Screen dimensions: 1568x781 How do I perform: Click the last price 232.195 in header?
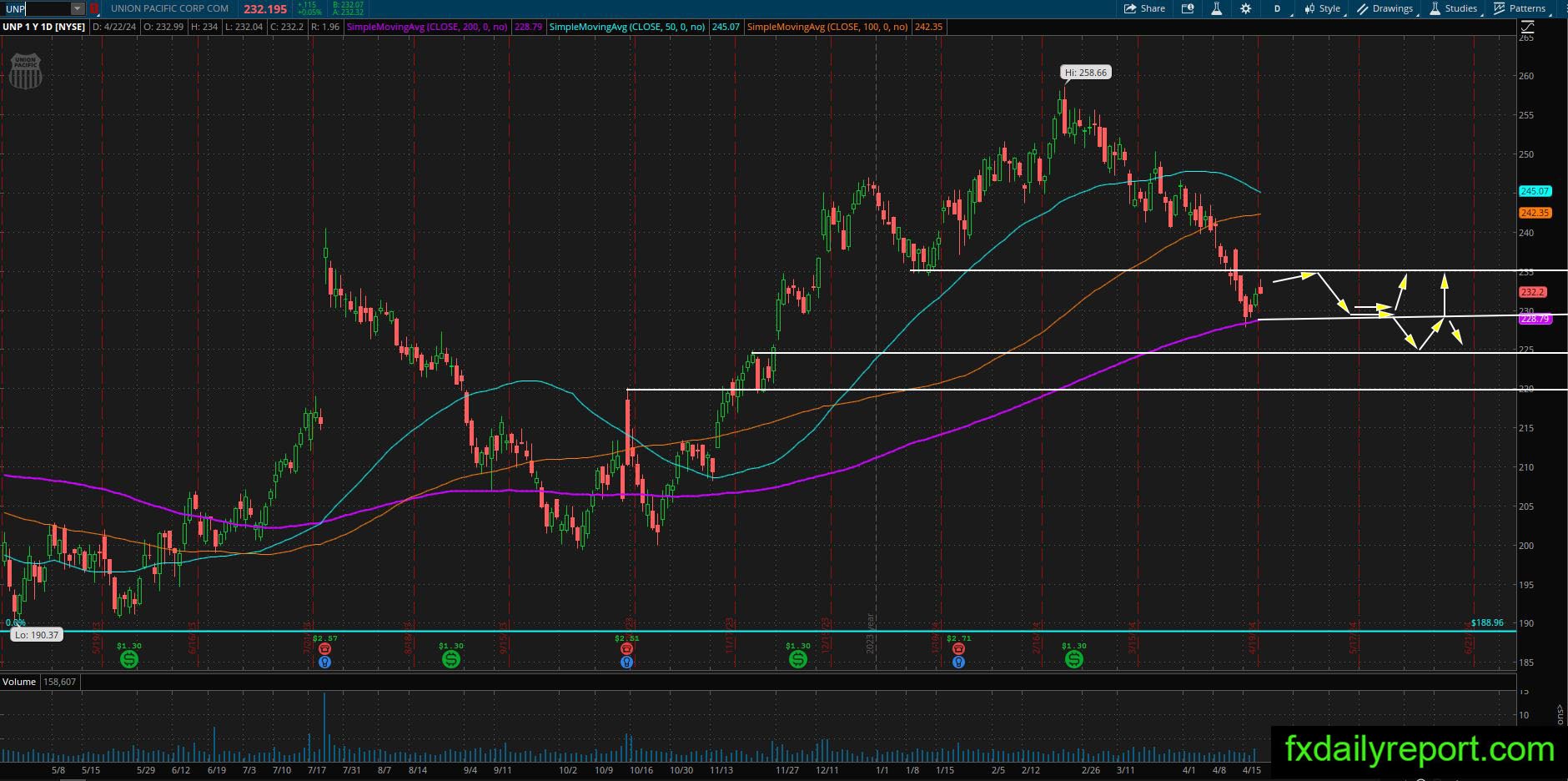pyautogui.click(x=265, y=8)
